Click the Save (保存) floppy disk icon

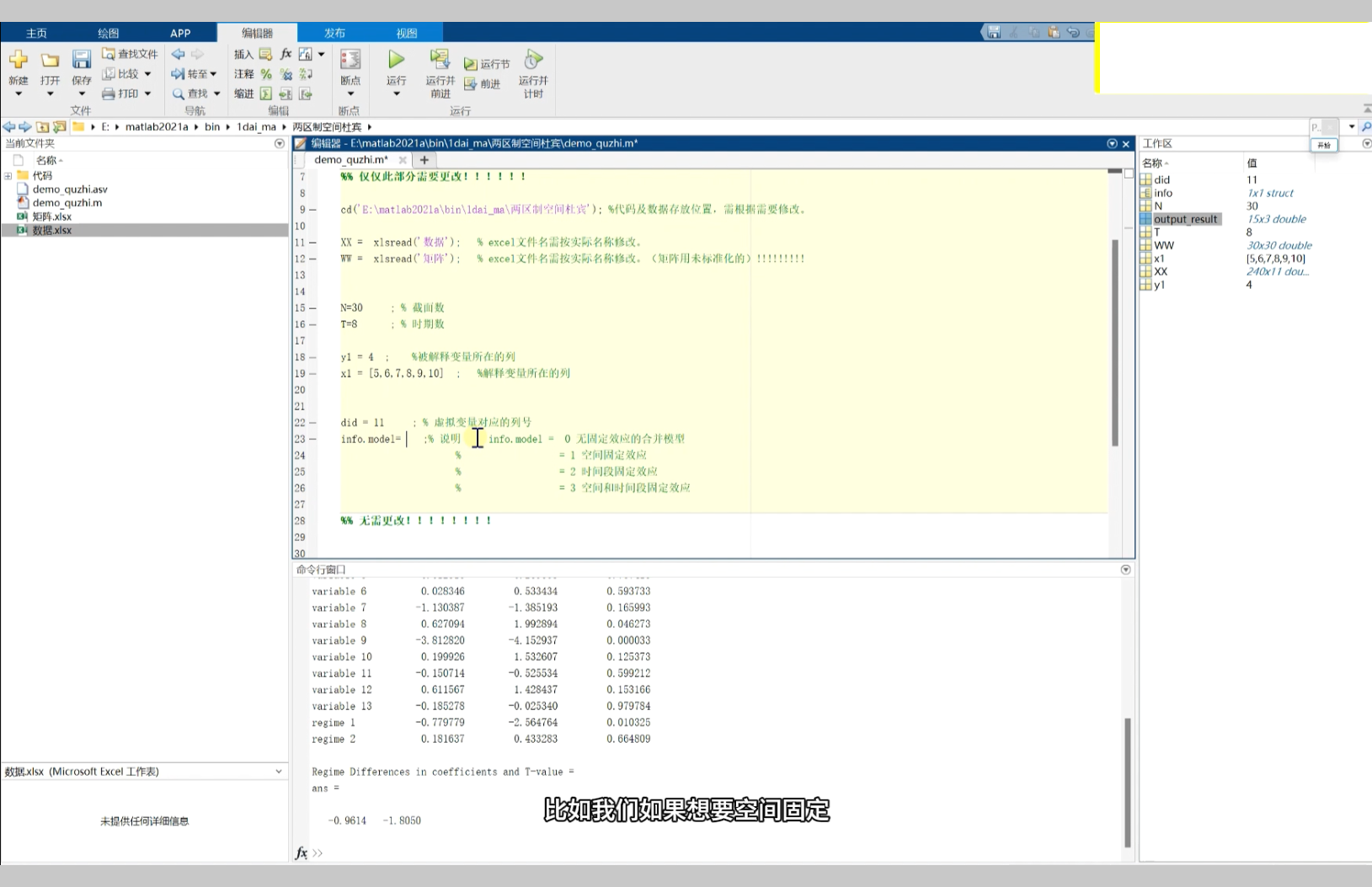point(81,60)
